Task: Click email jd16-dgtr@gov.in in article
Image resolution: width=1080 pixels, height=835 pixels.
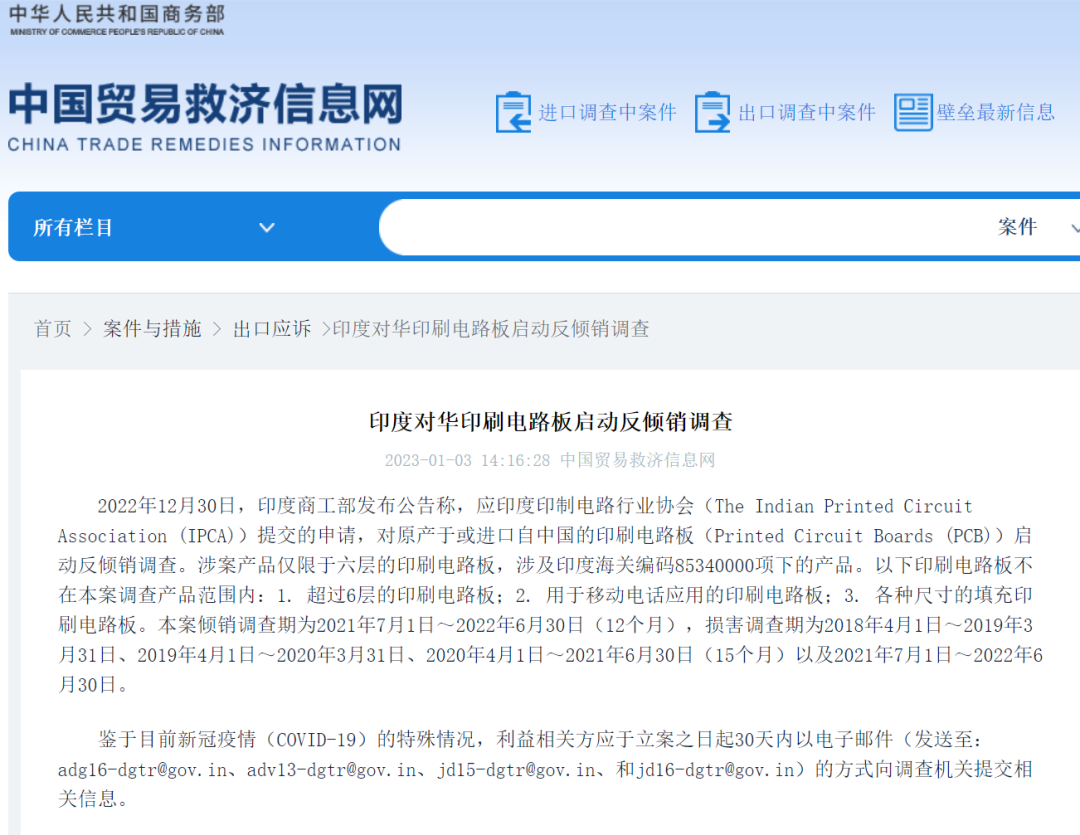Action: click(x=716, y=770)
